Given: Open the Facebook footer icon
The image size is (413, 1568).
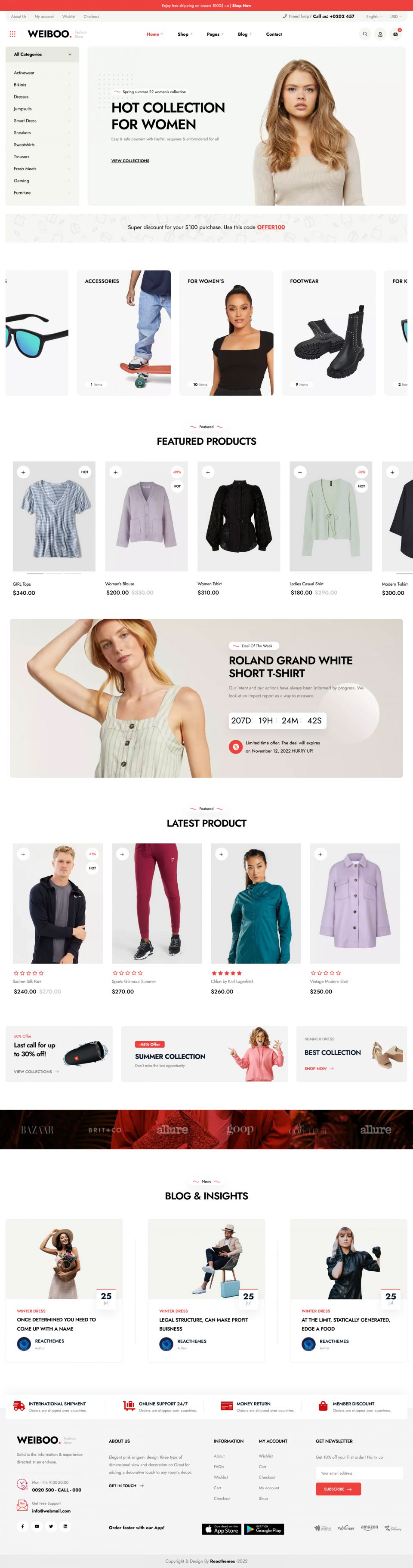Looking at the screenshot, I should [x=22, y=1526].
